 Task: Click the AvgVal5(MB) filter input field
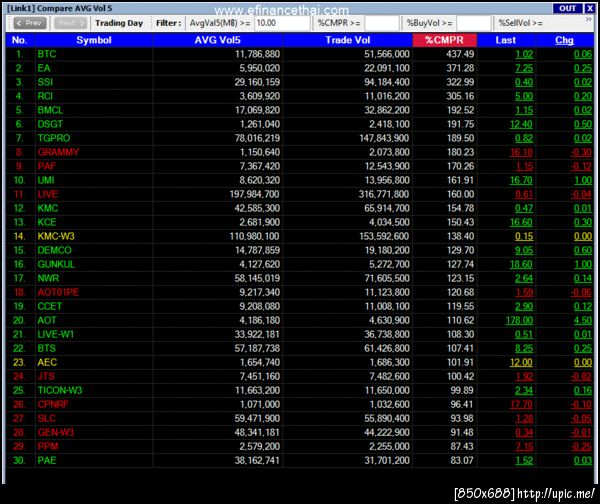[282, 23]
